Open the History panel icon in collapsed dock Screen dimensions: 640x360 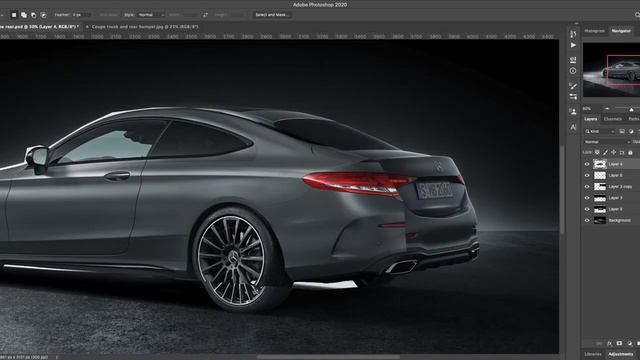pos(573,33)
